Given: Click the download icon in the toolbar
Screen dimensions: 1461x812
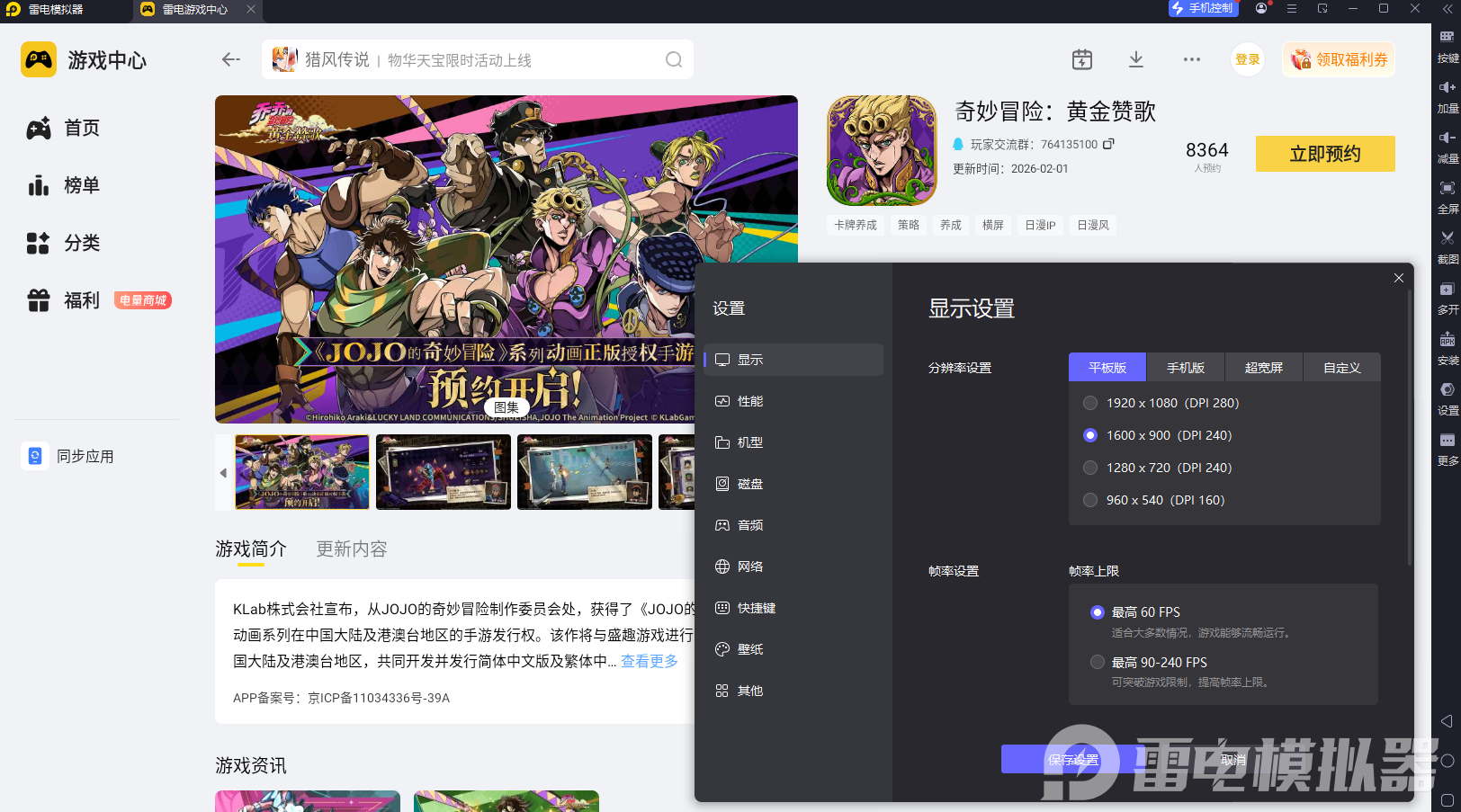Looking at the screenshot, I should click(x=1135, y=59).
